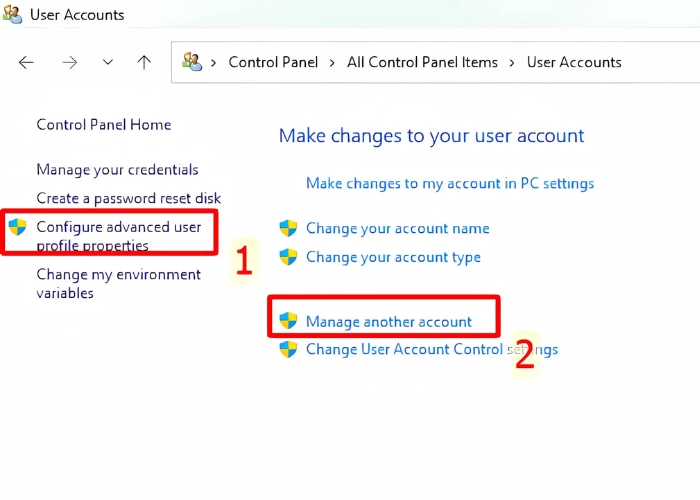Click the shield icon beside Change your account name

288,229
